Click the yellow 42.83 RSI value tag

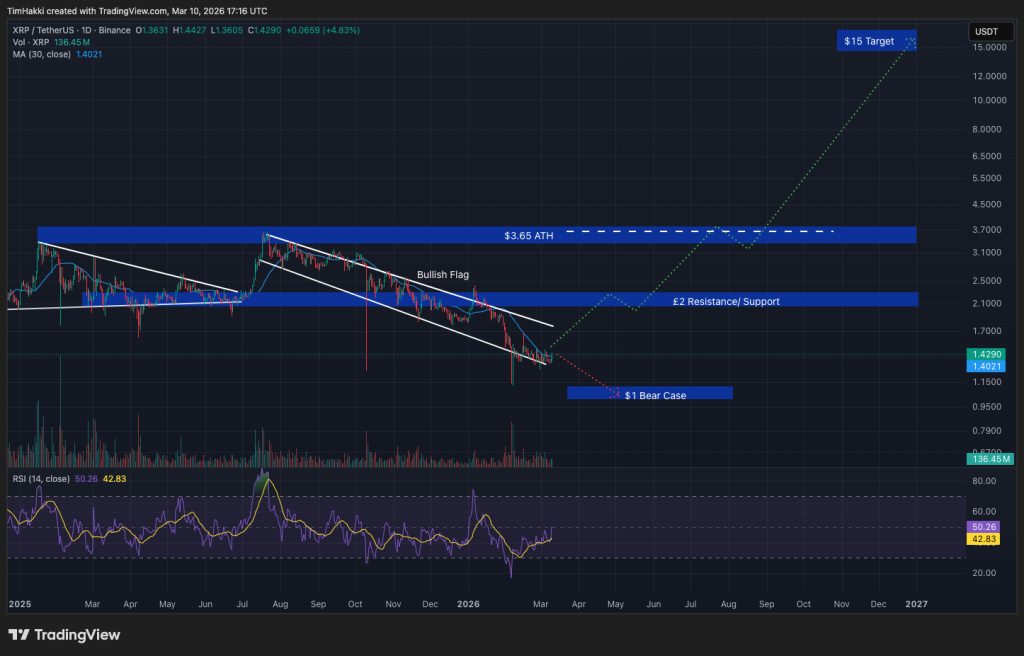pyautogui.click(x=985, y=539)
